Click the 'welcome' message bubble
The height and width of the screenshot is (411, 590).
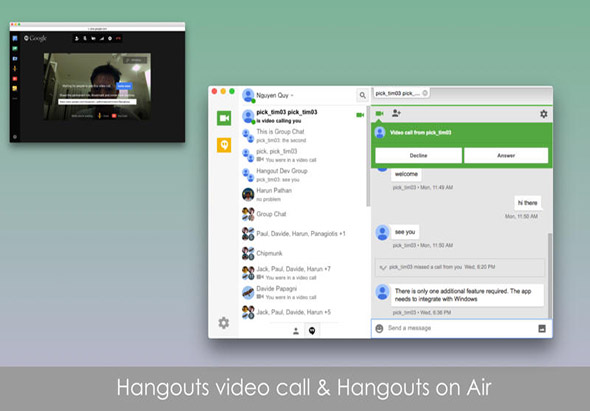(406, 174)
